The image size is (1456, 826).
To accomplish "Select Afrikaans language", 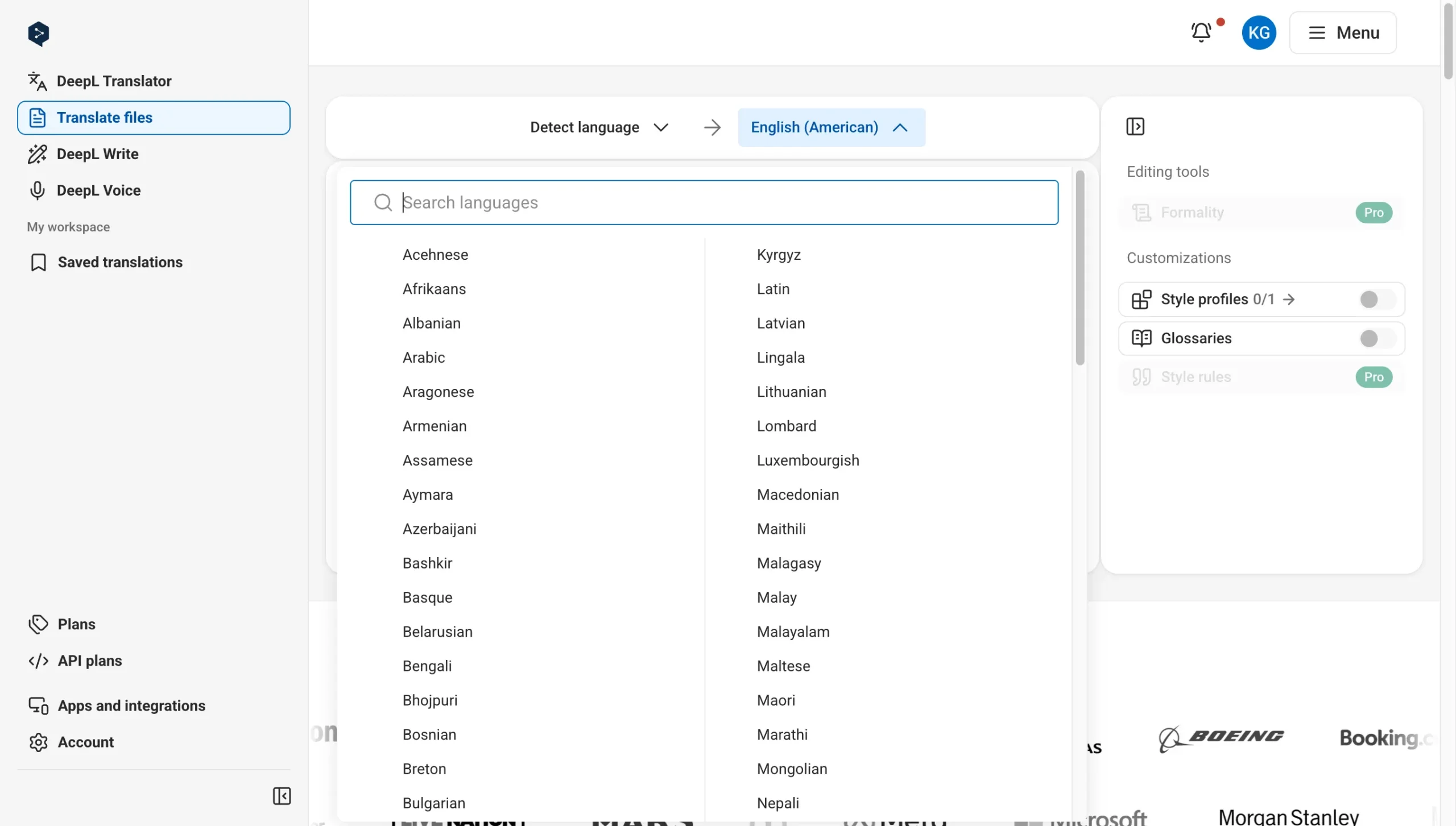I will point(434,289).
